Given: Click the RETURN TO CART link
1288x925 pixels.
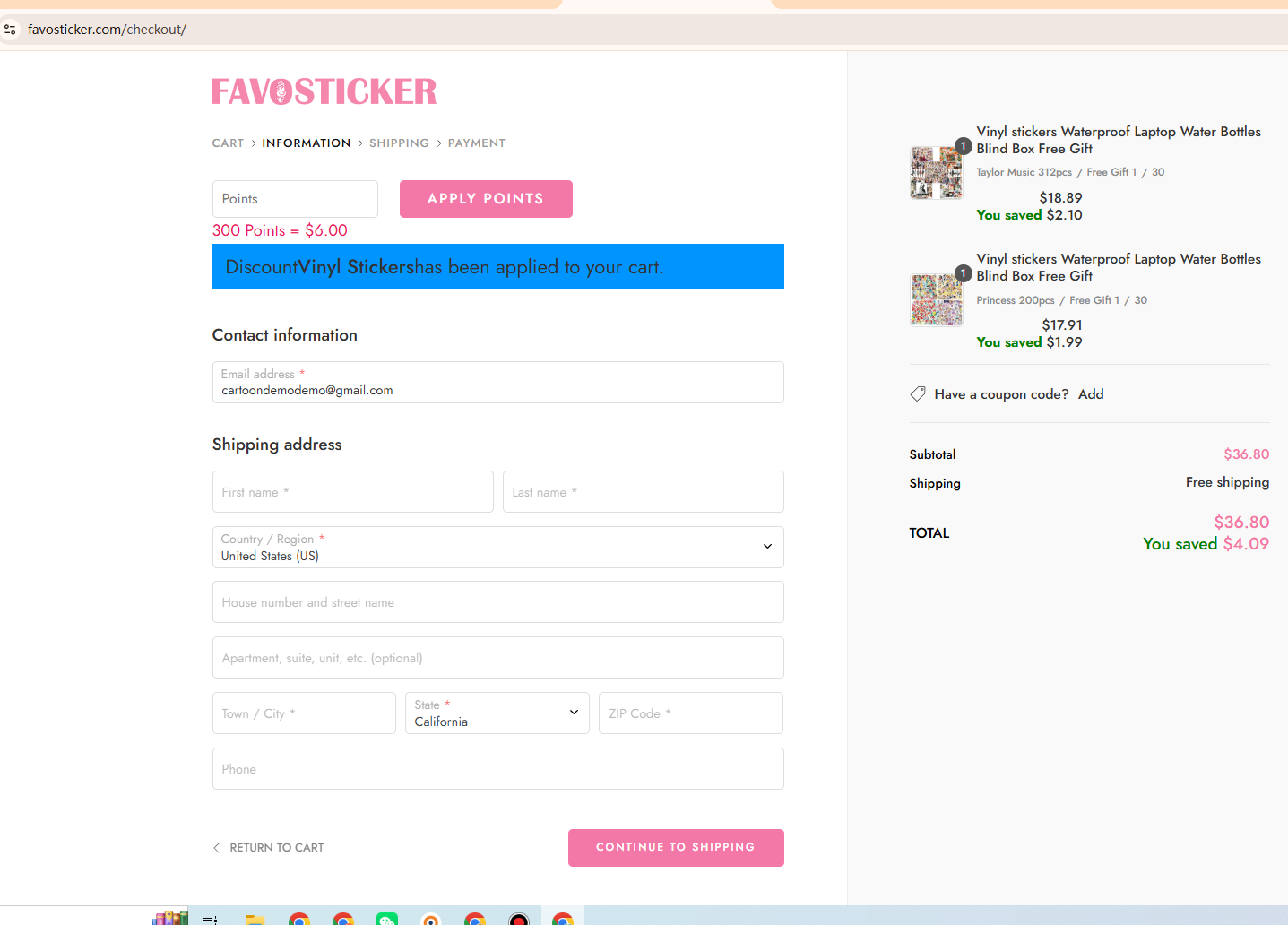Looking at the screenshot, I should (276, 847).
